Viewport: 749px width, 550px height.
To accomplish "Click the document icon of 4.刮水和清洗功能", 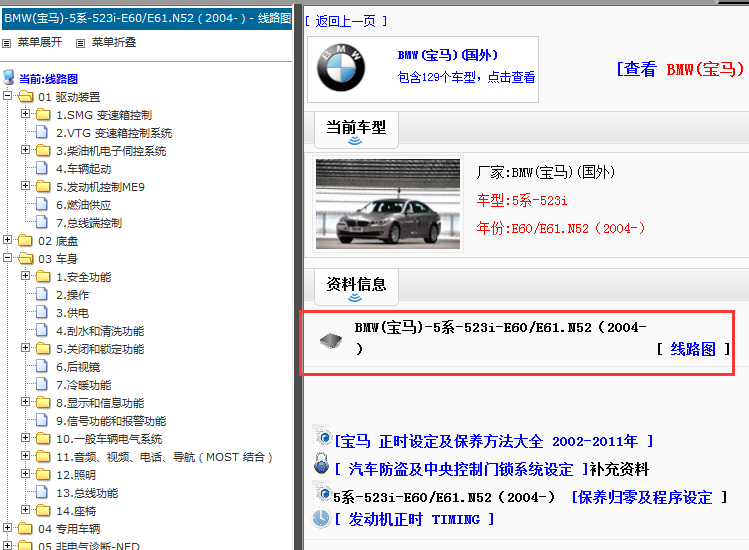I will tap(42, 330).
